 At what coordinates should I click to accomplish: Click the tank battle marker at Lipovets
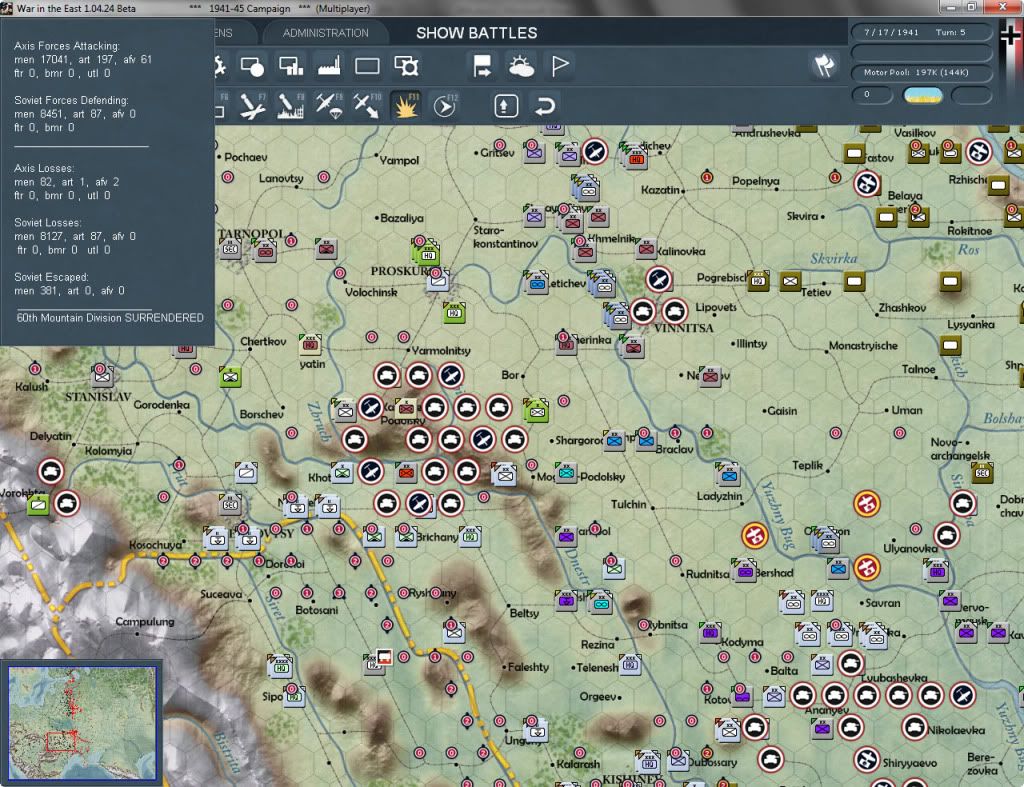coord(675,311)
